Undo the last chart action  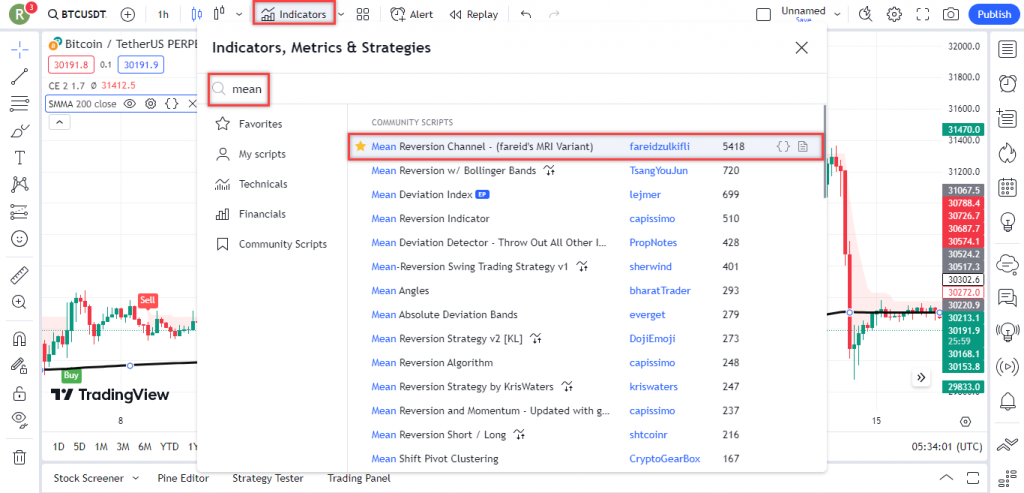coord(526,14)
